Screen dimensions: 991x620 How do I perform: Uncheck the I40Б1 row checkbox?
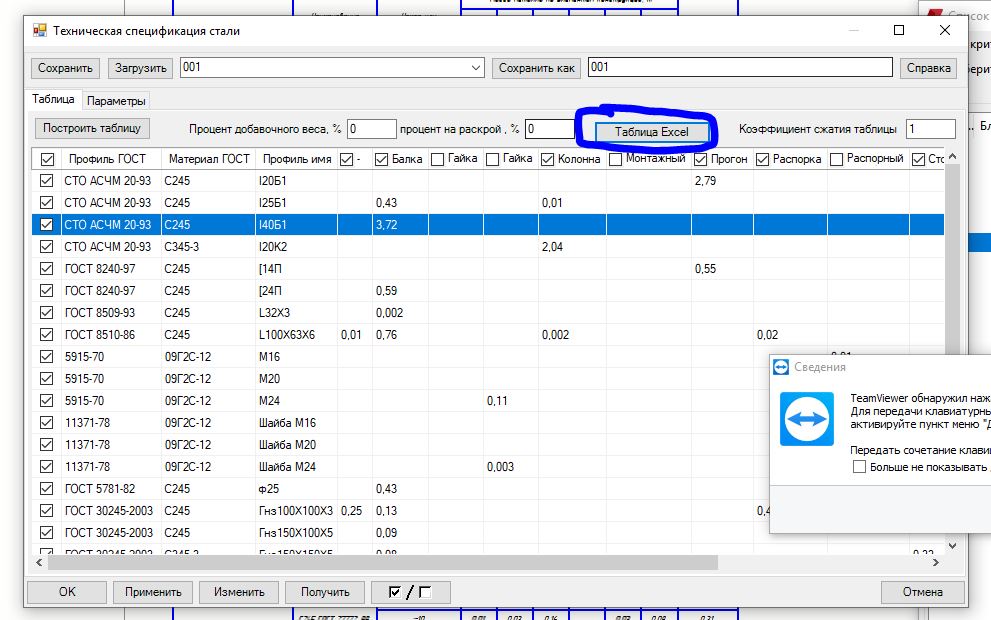coord(46,225)
